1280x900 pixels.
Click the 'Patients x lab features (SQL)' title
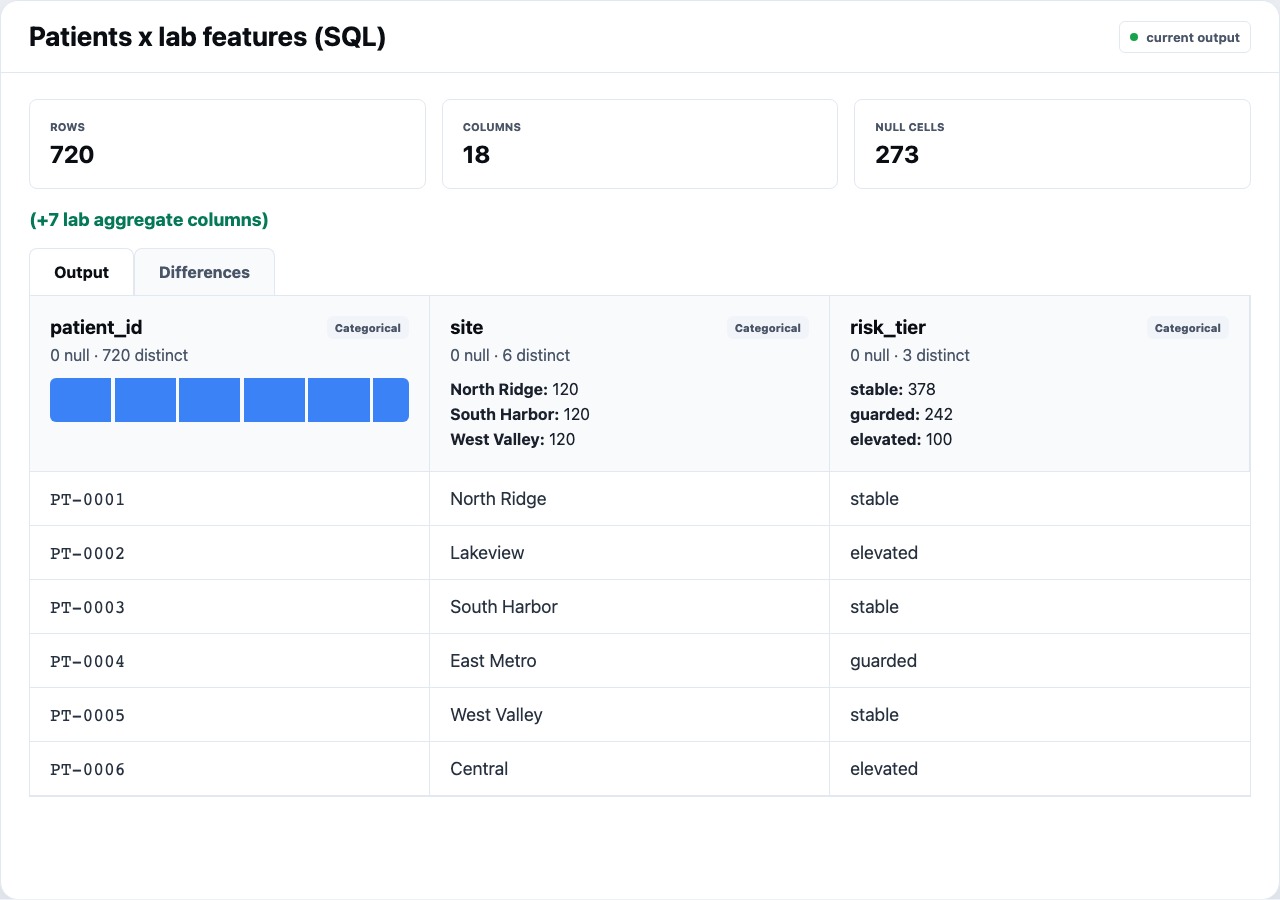[207, 37]
